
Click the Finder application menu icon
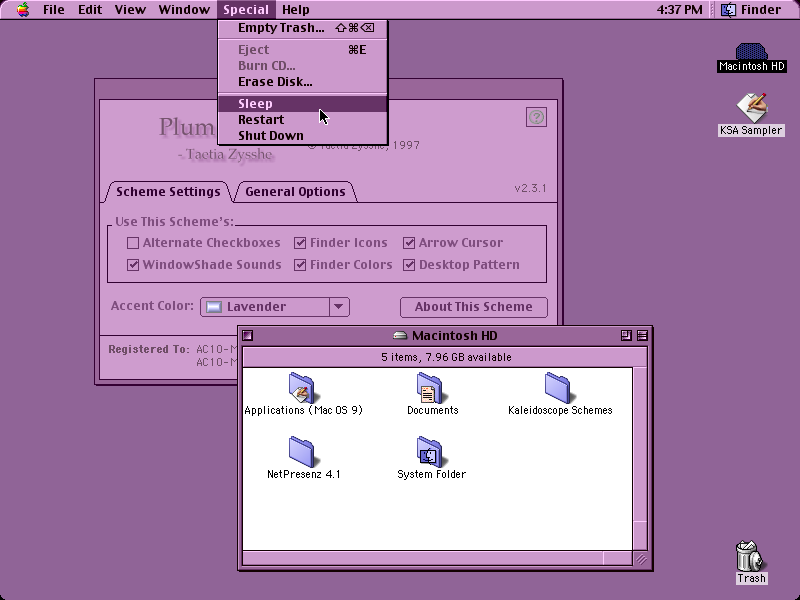[729, 10]
